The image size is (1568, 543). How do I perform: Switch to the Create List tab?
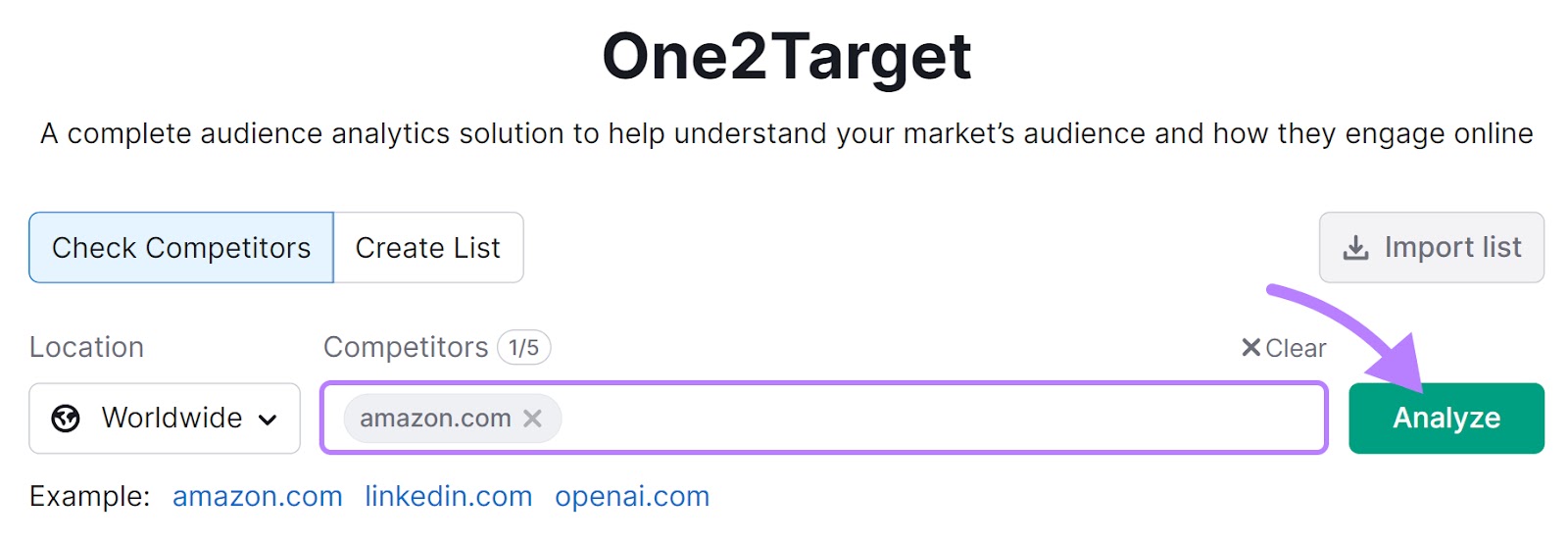click(x=427, y=248)
